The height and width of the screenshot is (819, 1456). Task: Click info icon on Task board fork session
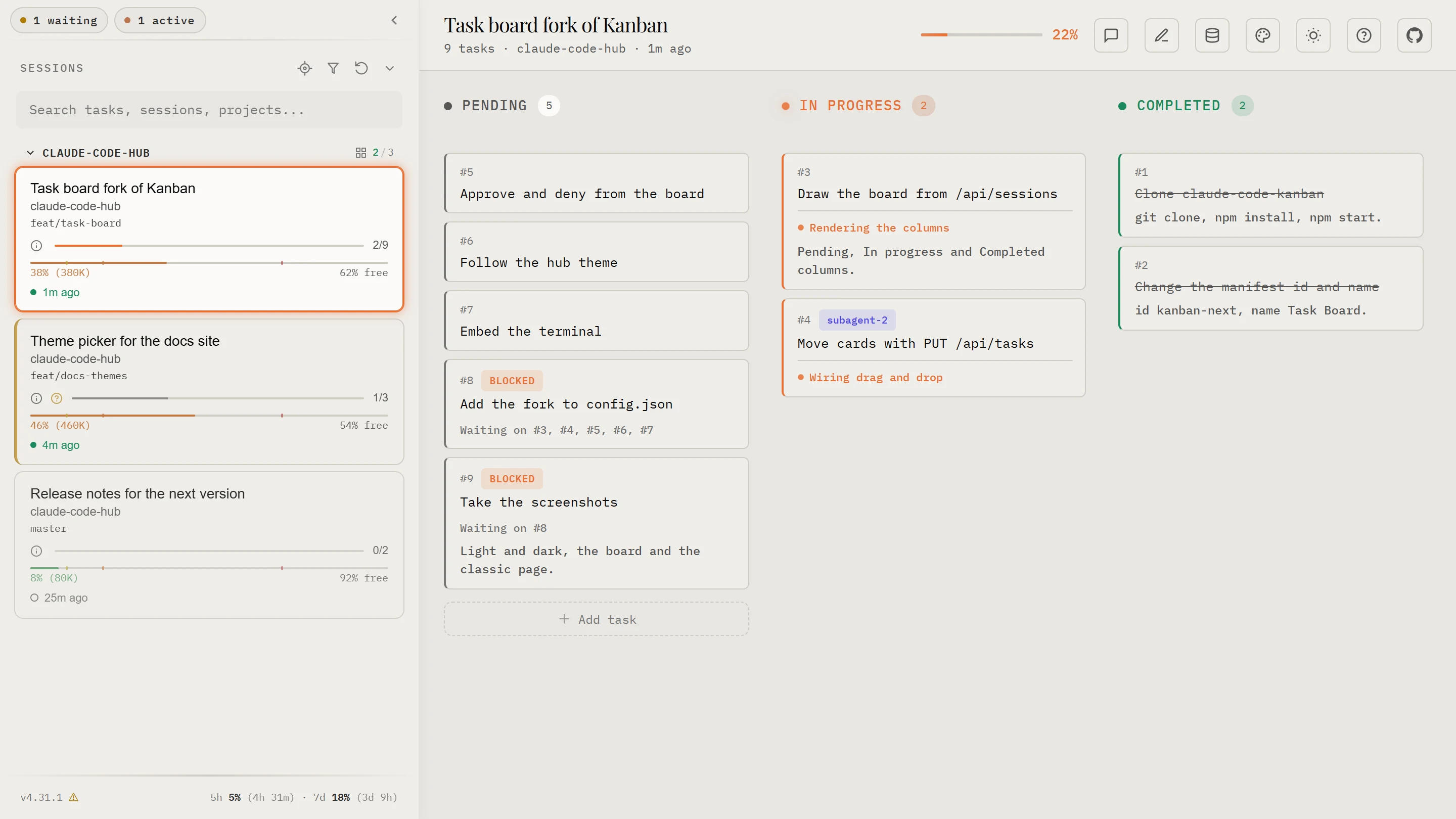coord(36,245)
